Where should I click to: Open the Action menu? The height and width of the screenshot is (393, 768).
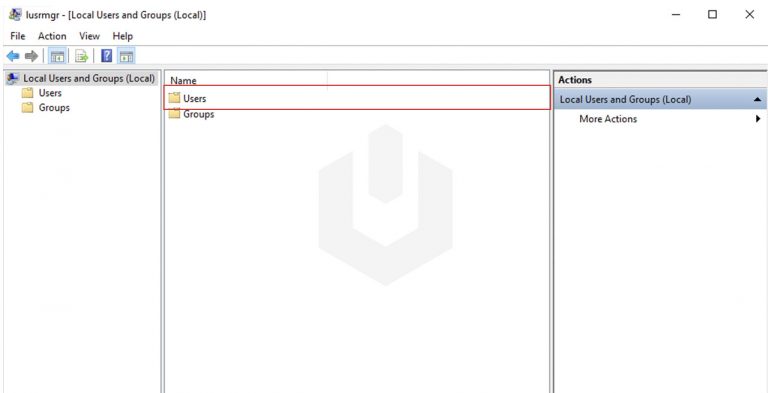click(x=52, y=36)
